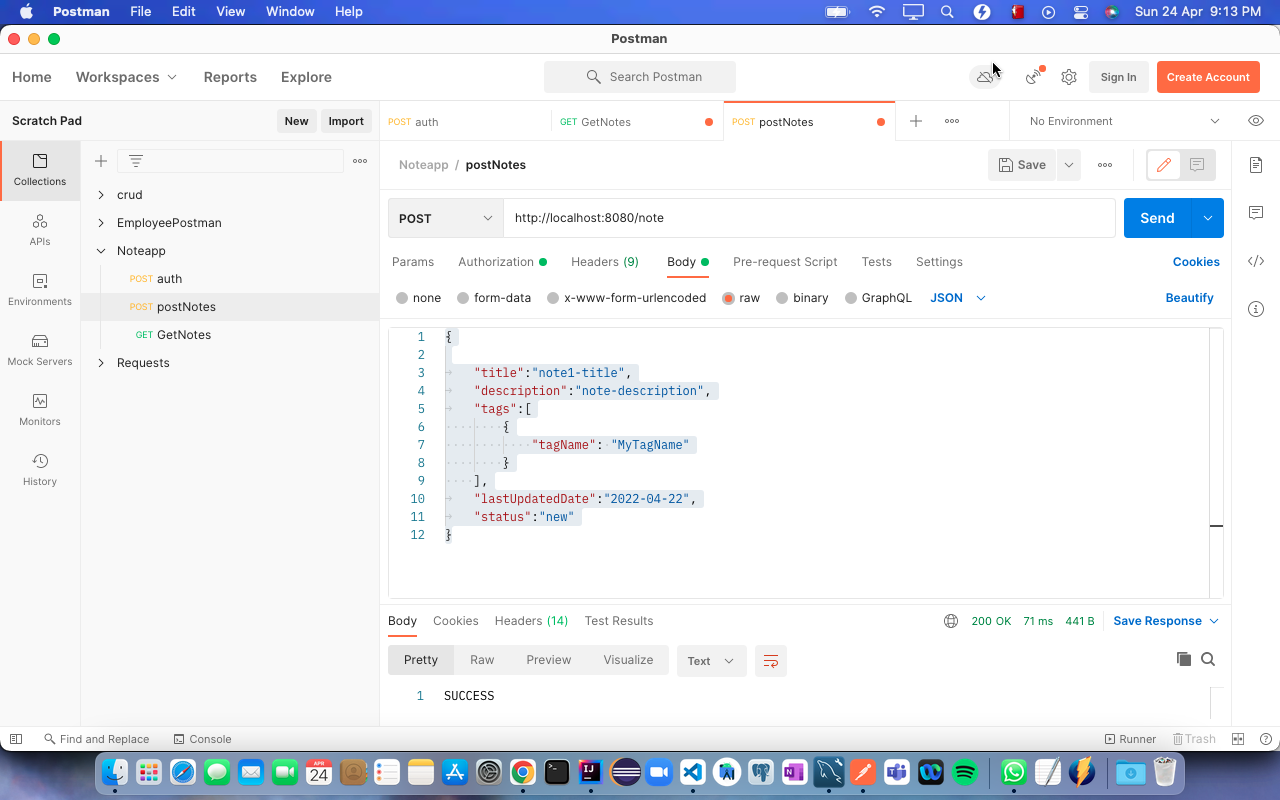
Task: Open a new request tab with plus
Action: [915, 121]
